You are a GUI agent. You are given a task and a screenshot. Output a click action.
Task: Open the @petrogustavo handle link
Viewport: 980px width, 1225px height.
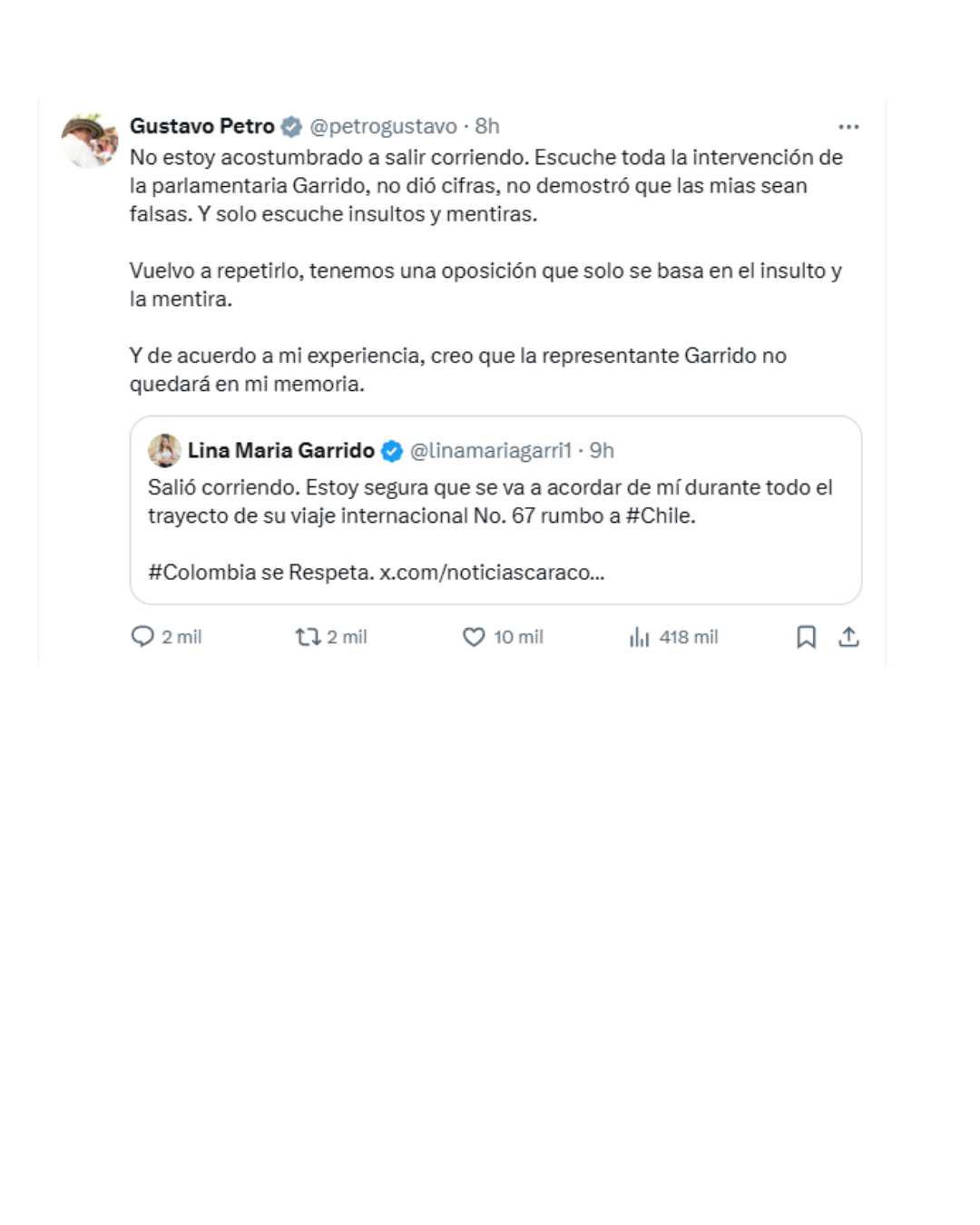click(x=383, y=126)
